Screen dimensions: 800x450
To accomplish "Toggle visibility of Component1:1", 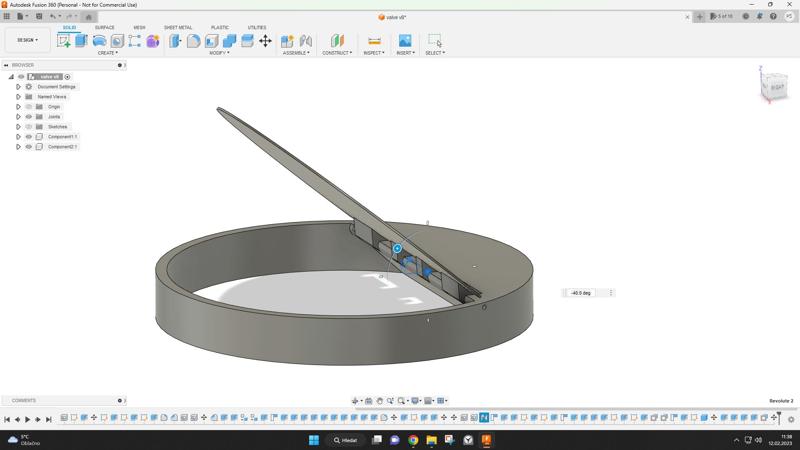I will click(x=29, y=137).
